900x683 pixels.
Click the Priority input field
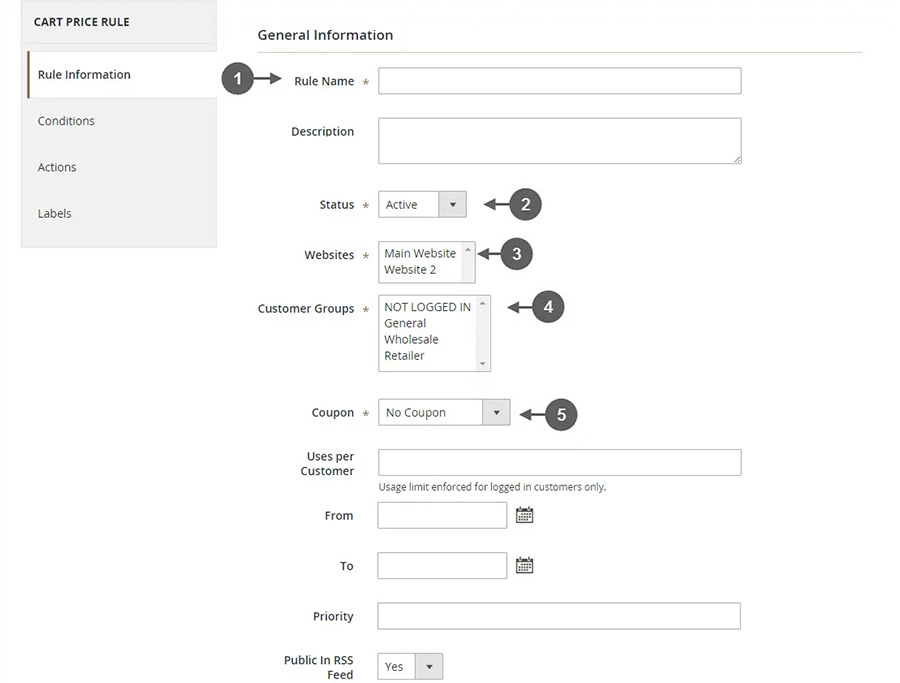point(558,616)
